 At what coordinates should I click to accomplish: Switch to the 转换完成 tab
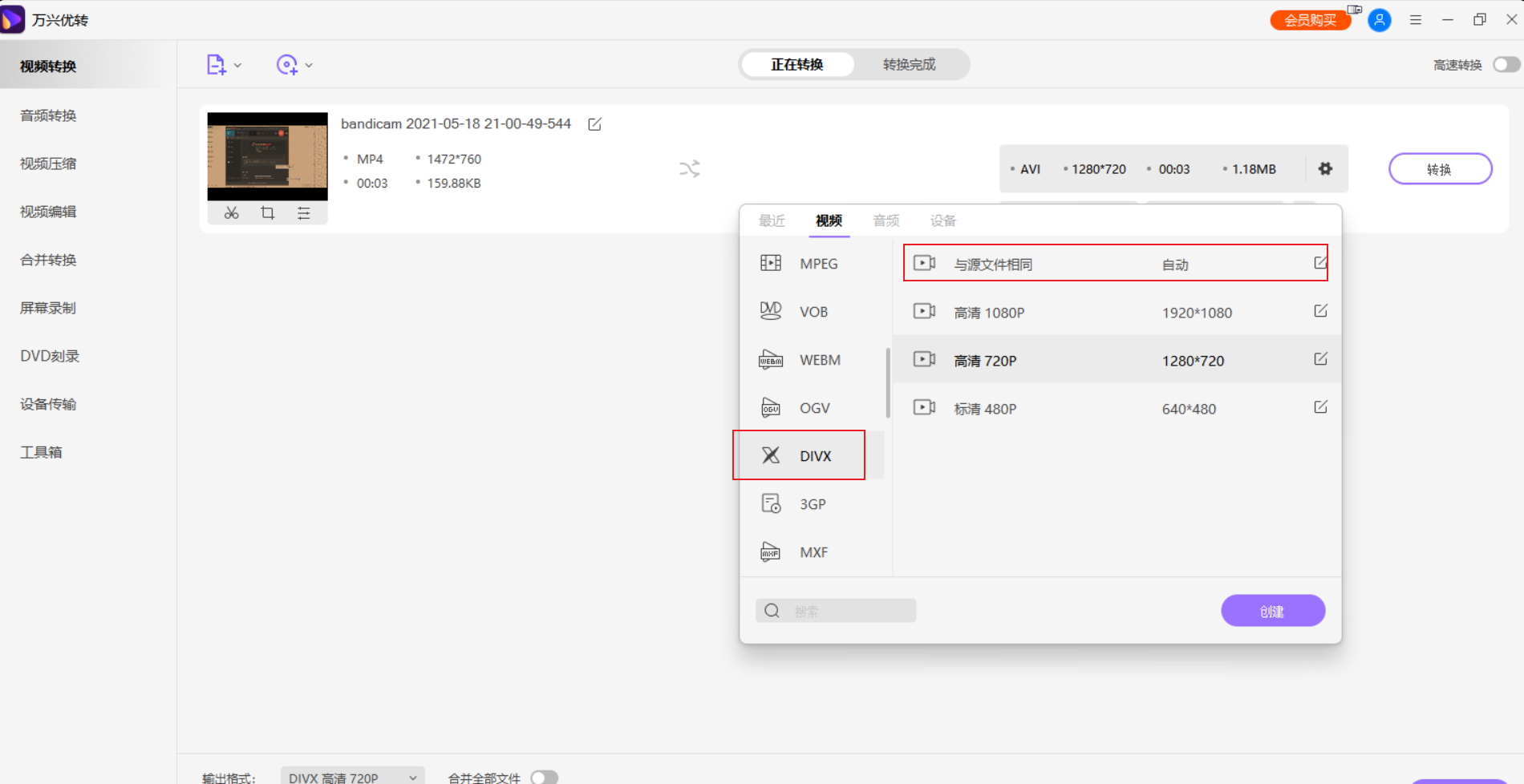coord(909,64)
